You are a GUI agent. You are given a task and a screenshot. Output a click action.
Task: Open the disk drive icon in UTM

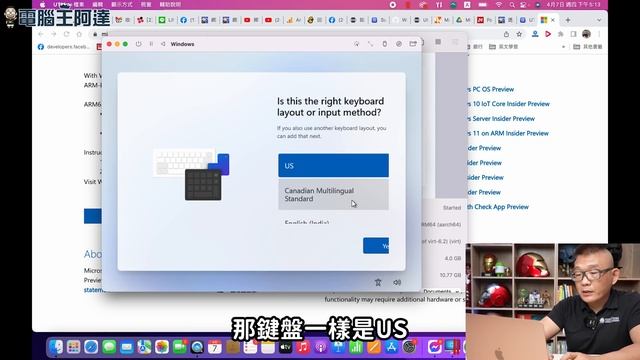tap(399, 44)
